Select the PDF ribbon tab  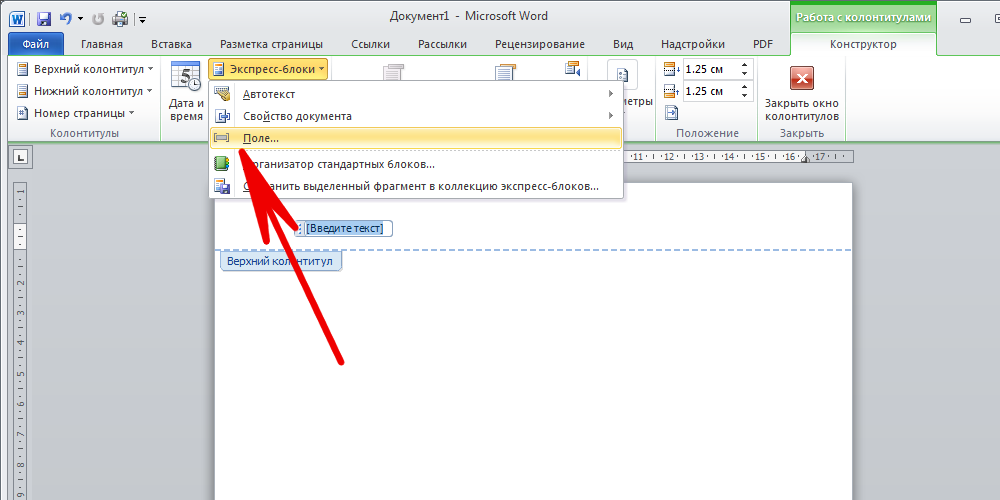point(762,44)
